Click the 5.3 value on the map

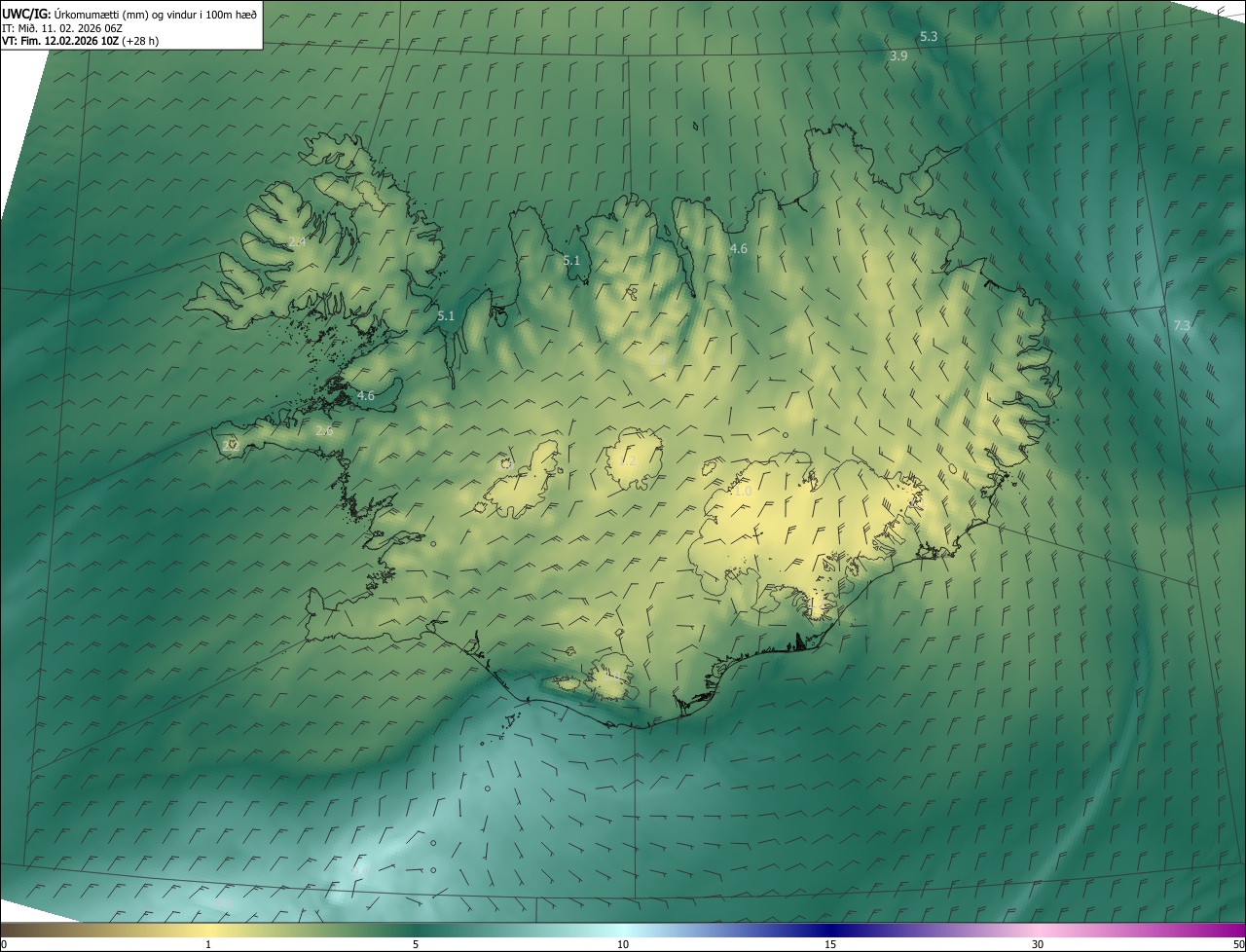point(929,36)
